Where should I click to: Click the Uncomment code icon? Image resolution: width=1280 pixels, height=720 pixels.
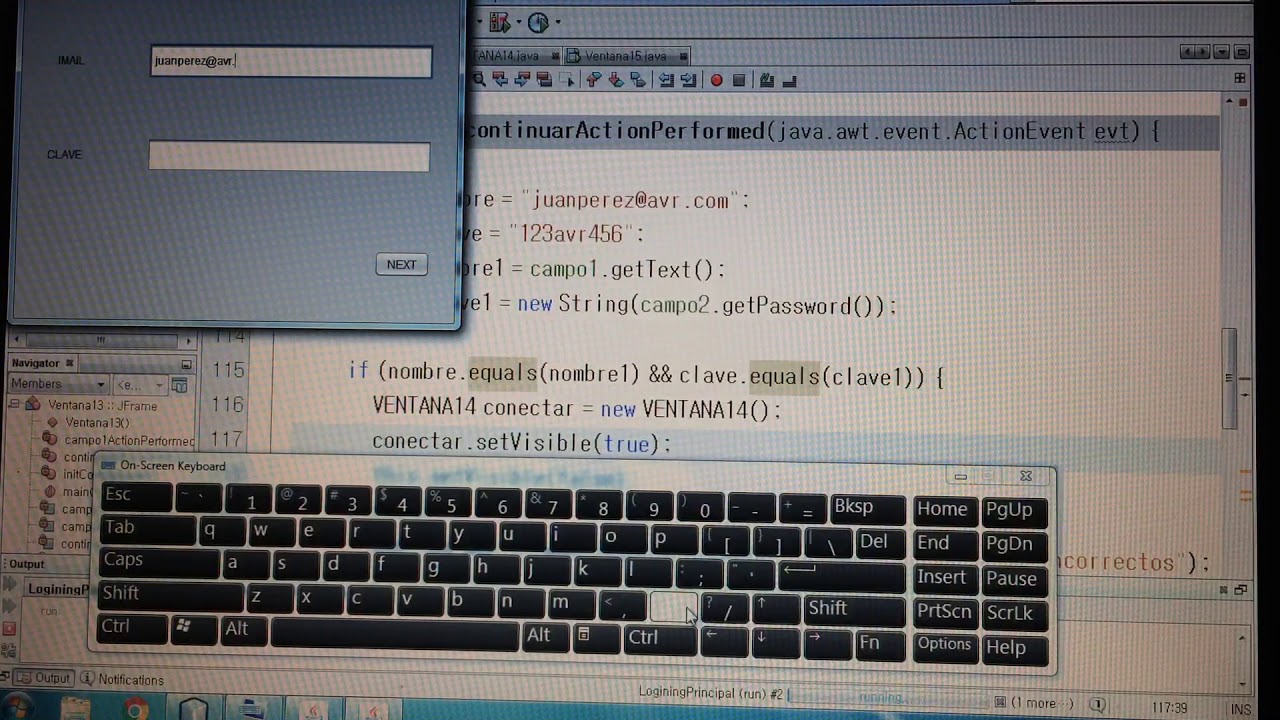(788, 80)
